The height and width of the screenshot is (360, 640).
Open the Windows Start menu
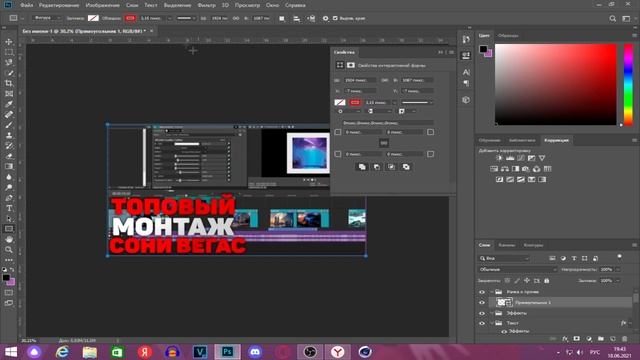click(10, 352)
